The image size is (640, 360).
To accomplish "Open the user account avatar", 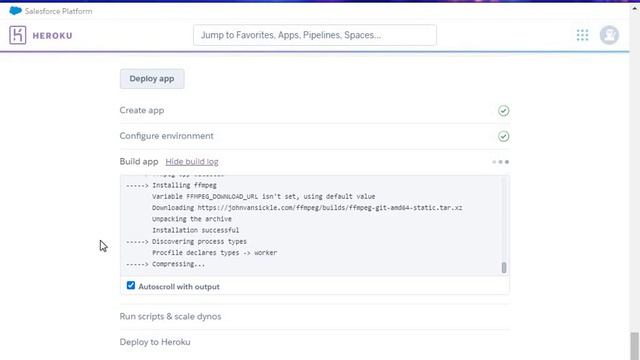I will [609, 35].
